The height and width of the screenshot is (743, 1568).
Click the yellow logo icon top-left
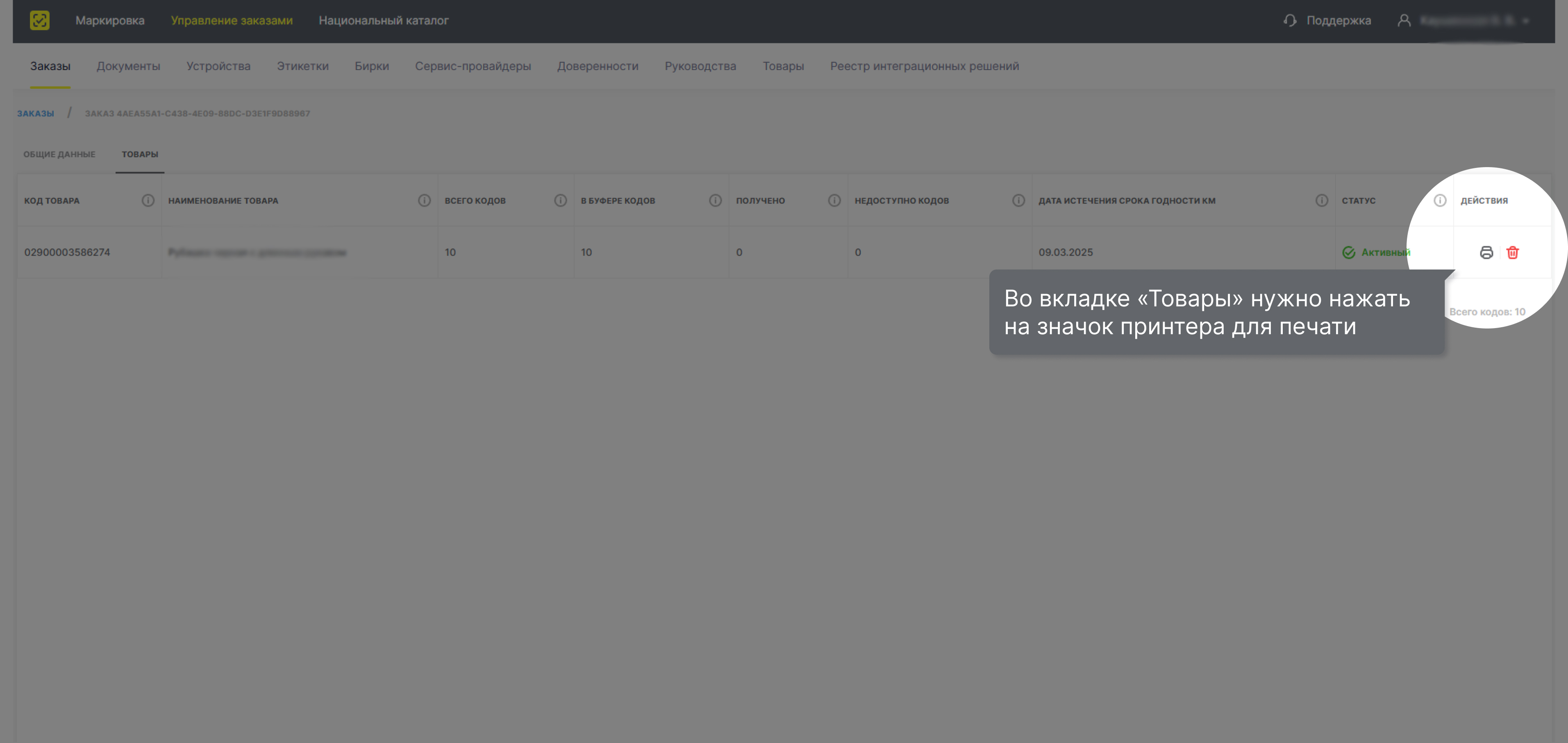[x=40, y=20]
